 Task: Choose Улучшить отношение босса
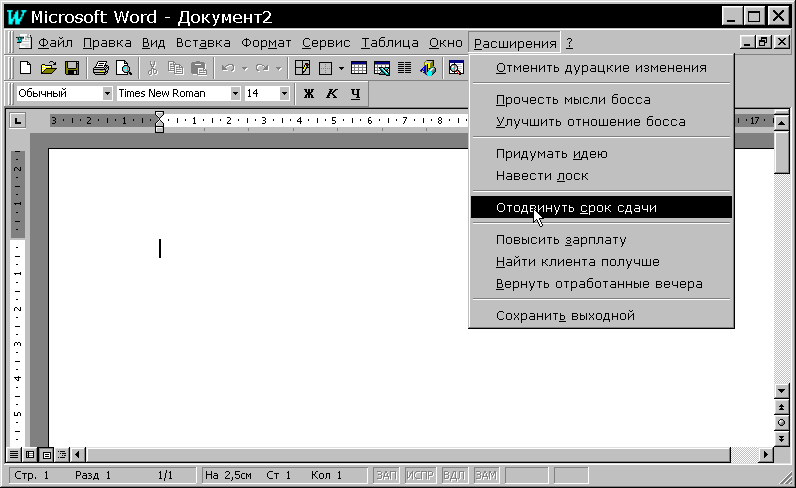pos(602,121)
